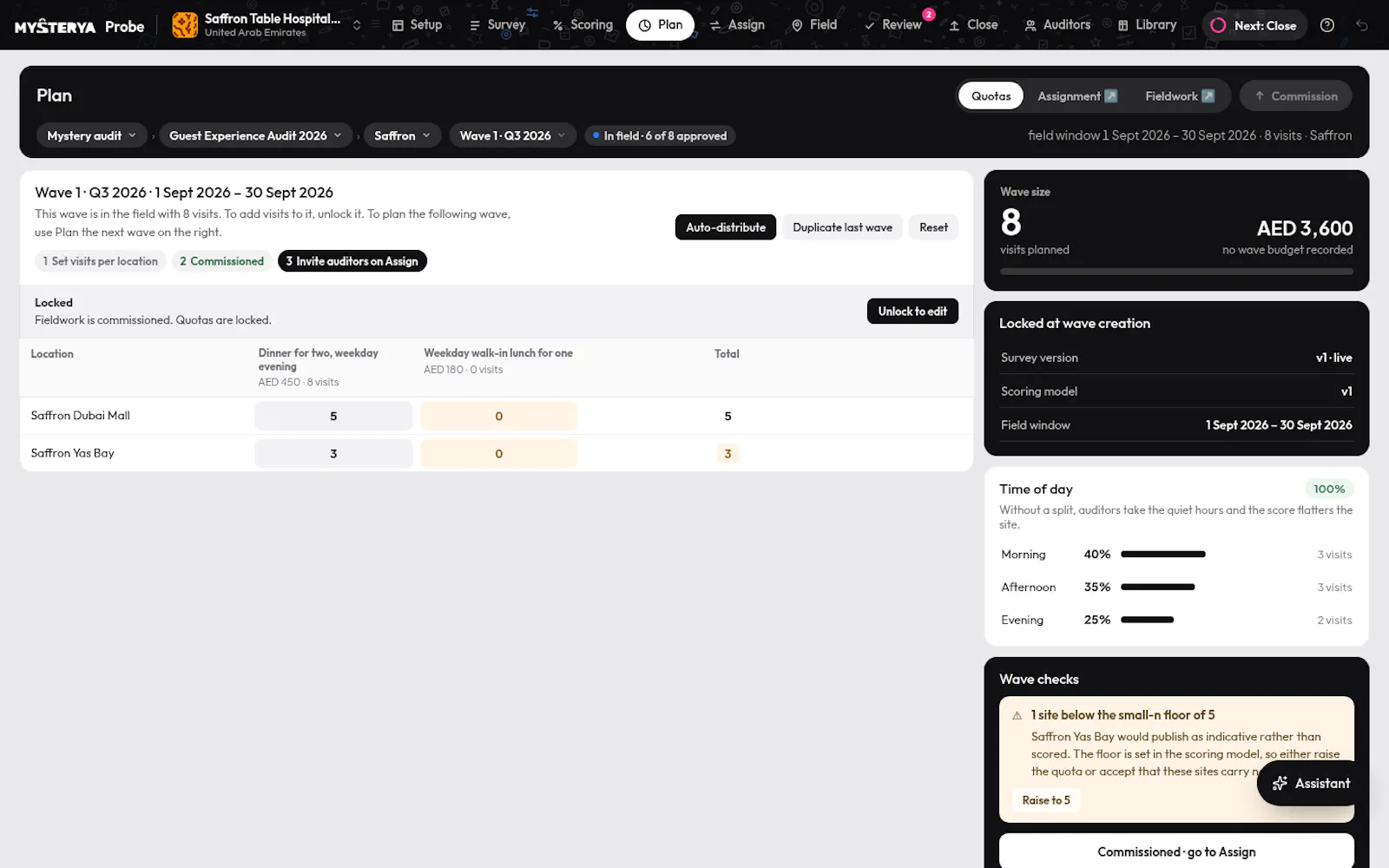
Task: Open the Library tab
Action: [x=1147, y=25]
